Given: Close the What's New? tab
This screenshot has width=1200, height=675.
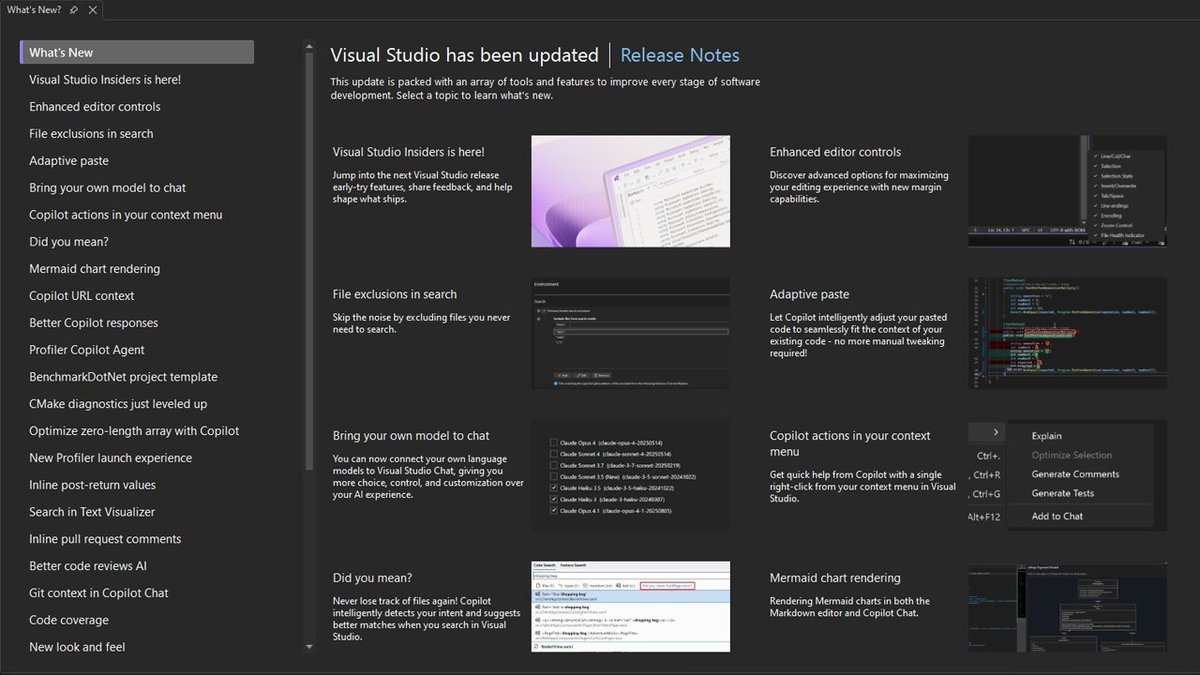Looking at the screenshot, I should click(x=93, y=10).
